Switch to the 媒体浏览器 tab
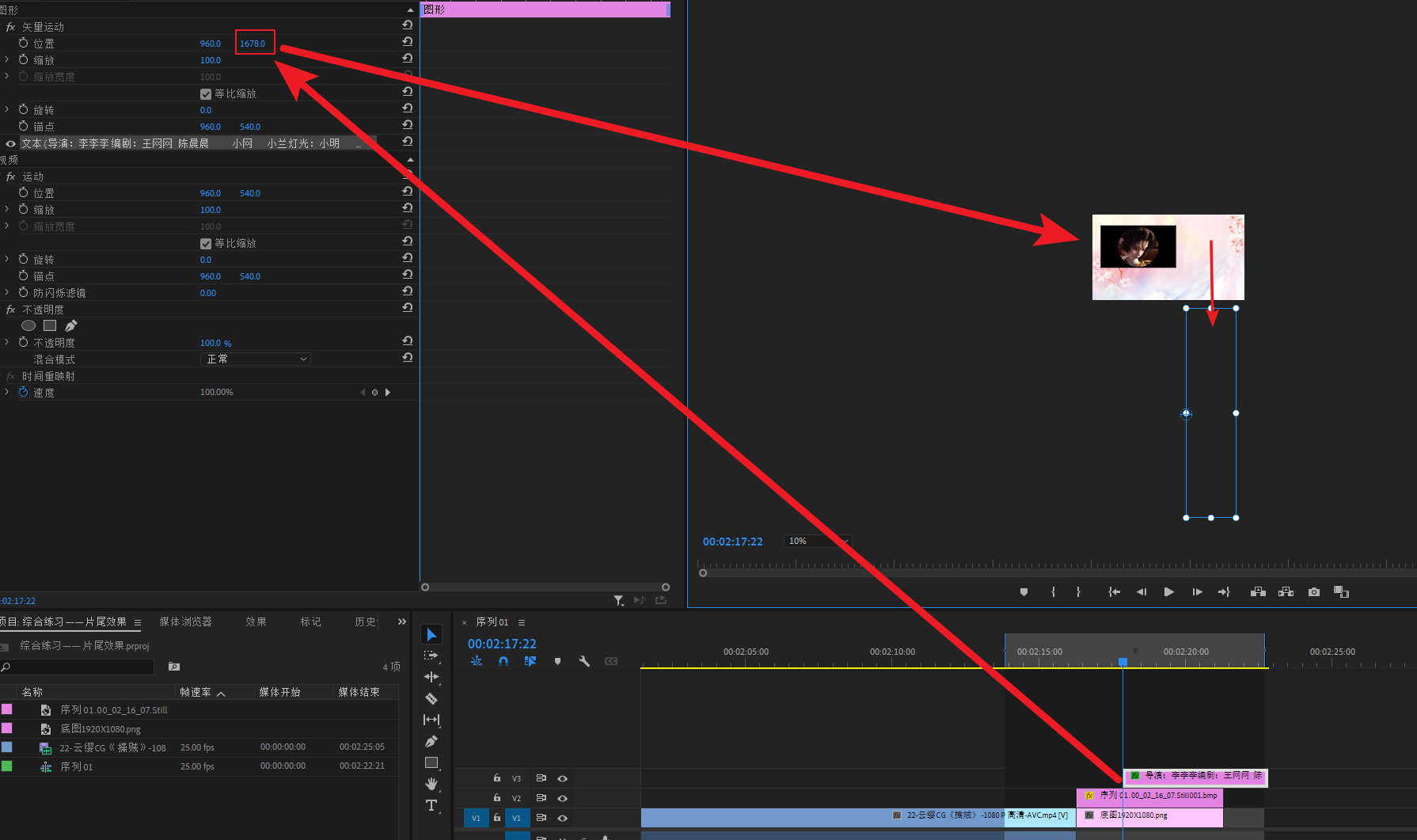The height and width of the screenshot is (840, 1417). point(185,621)
